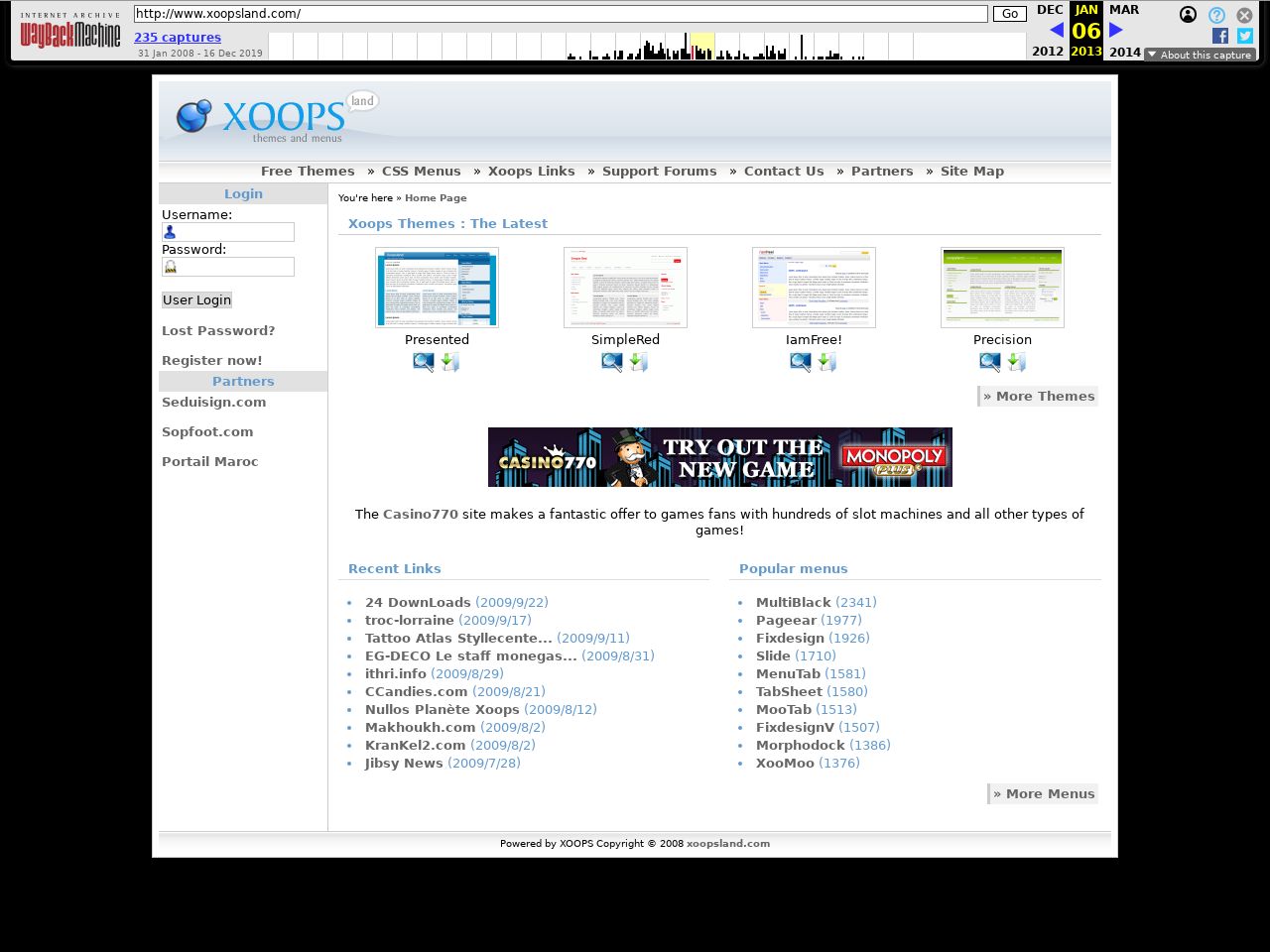This screenshot has width=1270, height=952.
Task: Click the magnifier preview icon under Presented
Action: tap(424, 363)
